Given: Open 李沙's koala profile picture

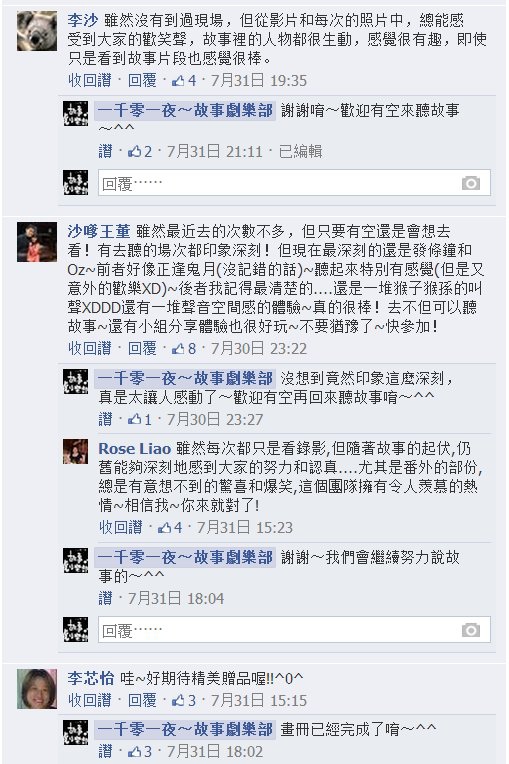Looking at the screenshot, I should point(37,31).
